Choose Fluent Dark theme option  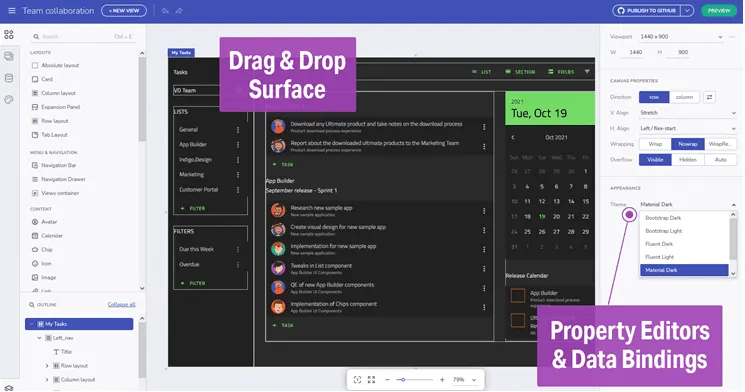click(684, 244)
